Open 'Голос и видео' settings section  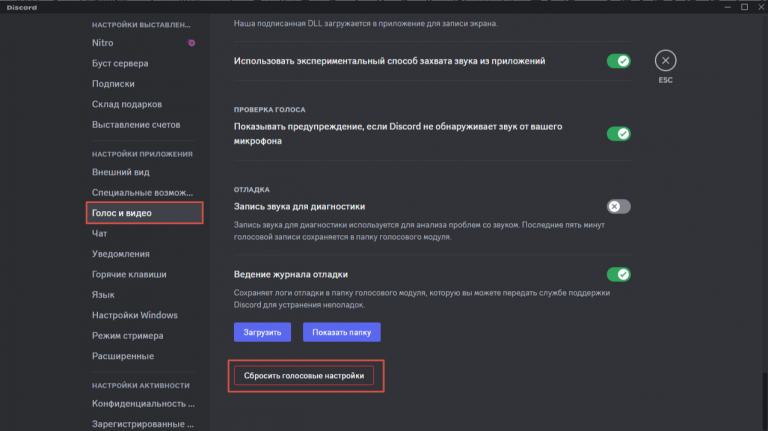(136, 213)
